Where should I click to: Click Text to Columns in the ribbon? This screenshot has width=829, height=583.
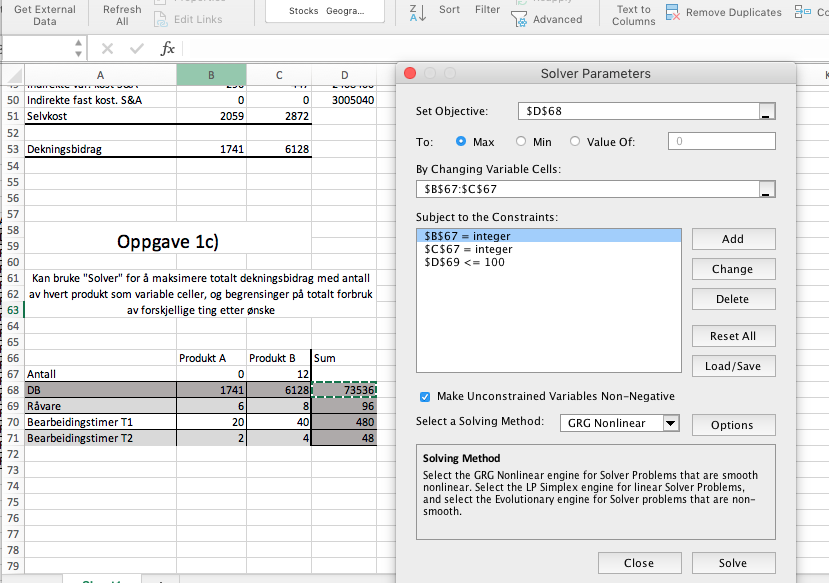click(x=633, y=15)
